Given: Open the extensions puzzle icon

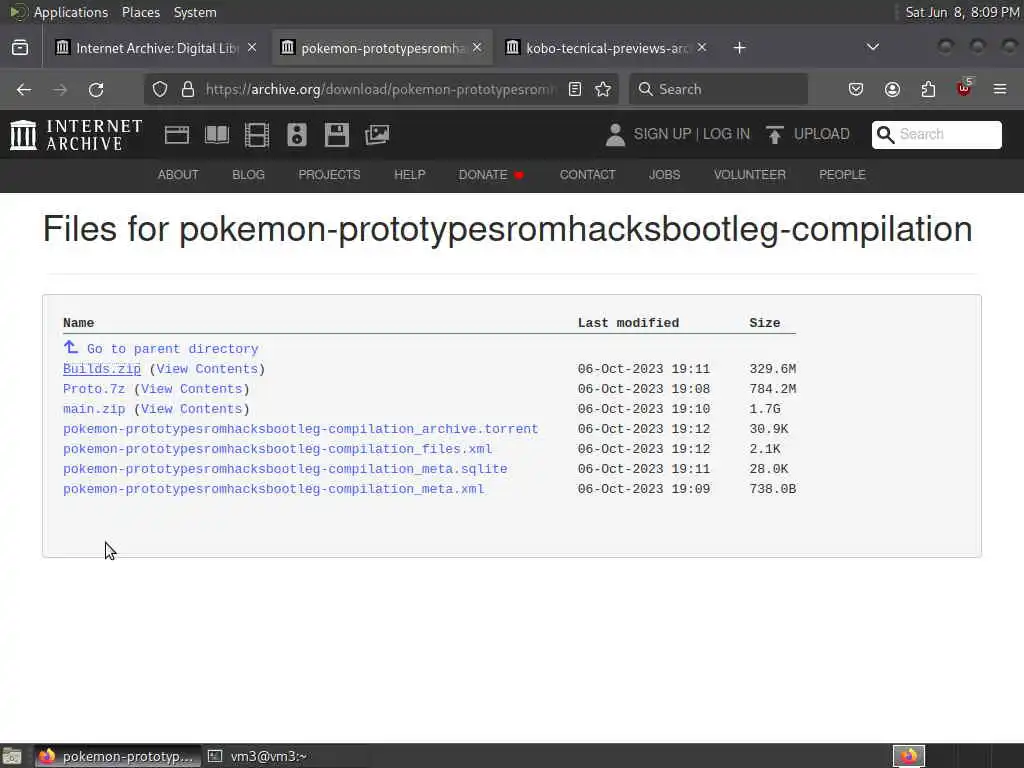Looking at the screenshot, I should pos(928,89).
